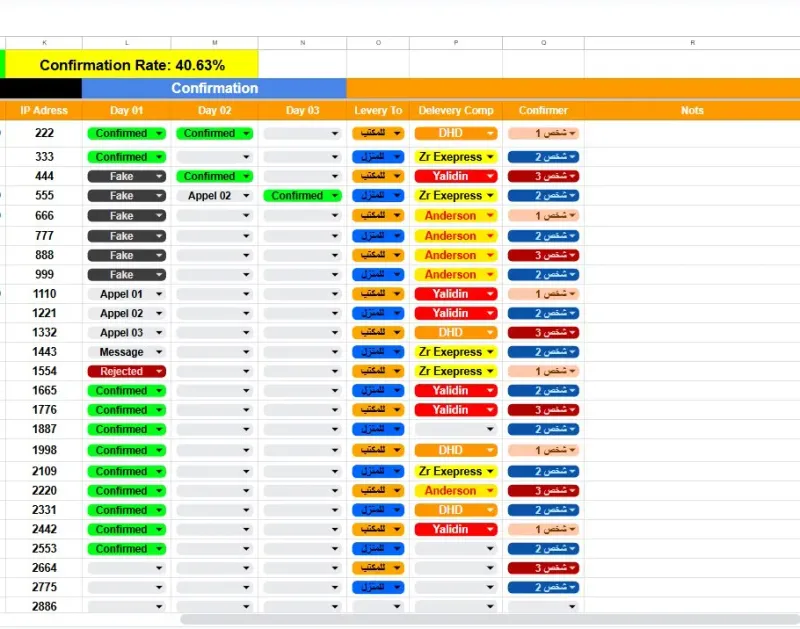The image size is (800, 629).
Task: Open the Fake status dropdown for IP 666
Action: click(x=127, y=216)
